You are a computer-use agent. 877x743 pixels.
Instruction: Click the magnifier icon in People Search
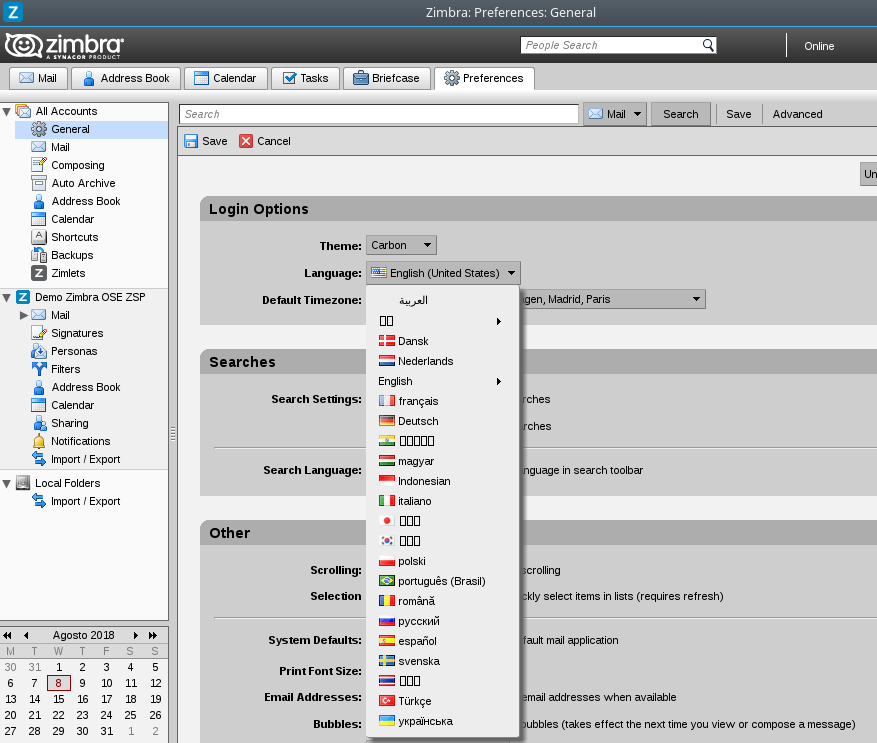tap(708, 45)
